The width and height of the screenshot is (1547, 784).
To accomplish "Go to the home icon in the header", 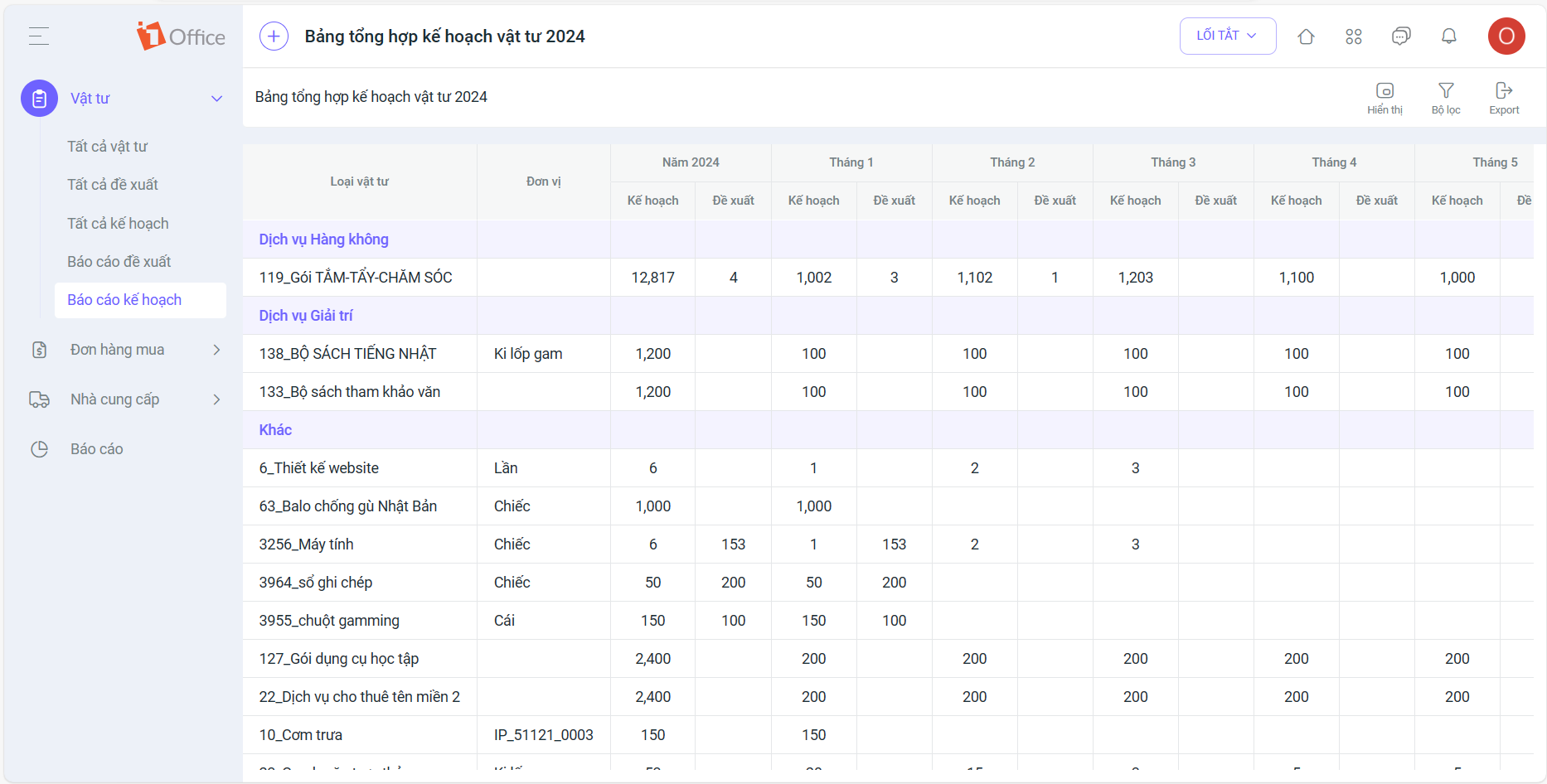I will [1306, 36].
